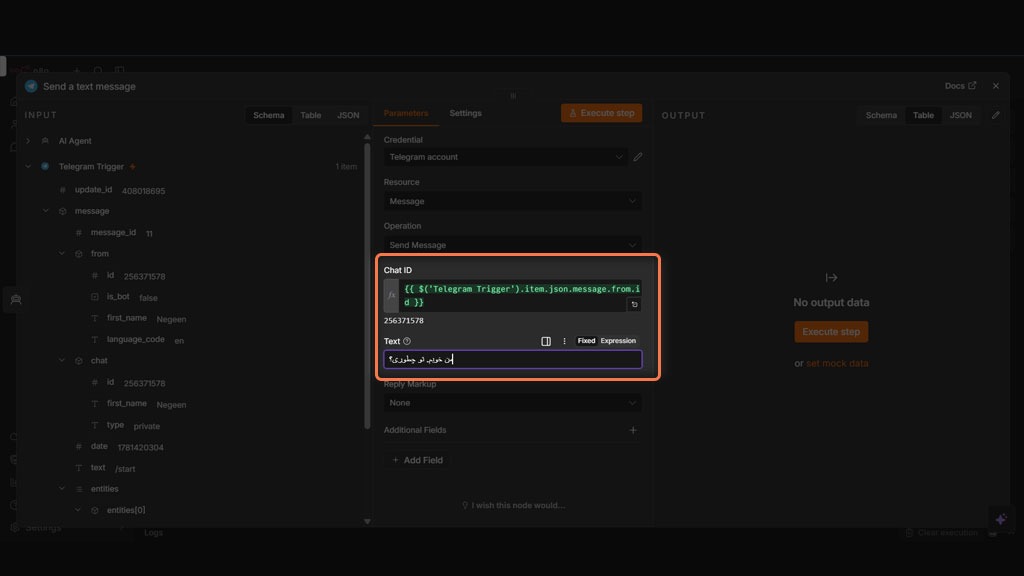The image size is (1024, 576).
Task: Click the expand editor icon in Chat ID field
Action: [x=633, y=304]
